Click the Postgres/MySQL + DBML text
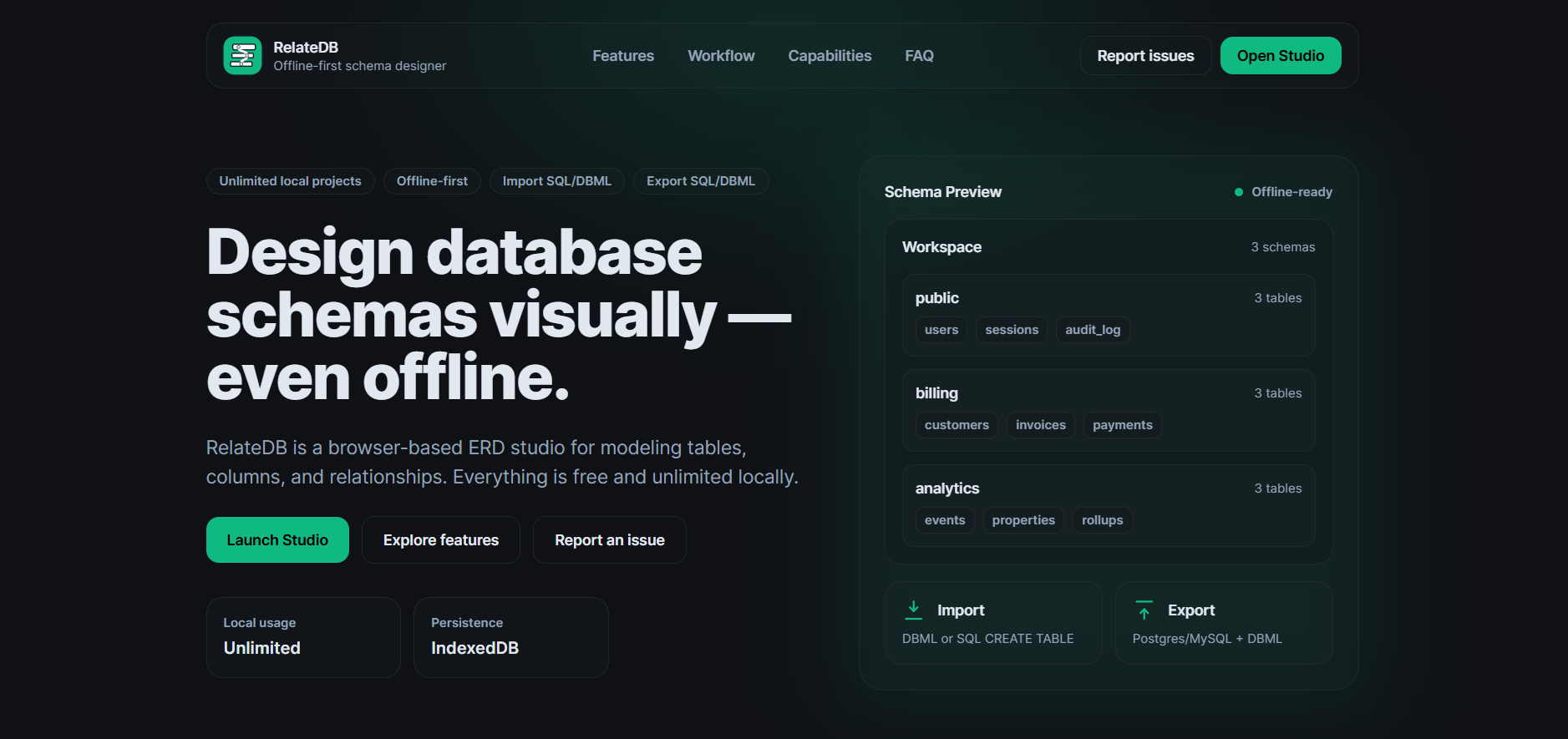The image size is (1568, 739). click(1207, 639)
